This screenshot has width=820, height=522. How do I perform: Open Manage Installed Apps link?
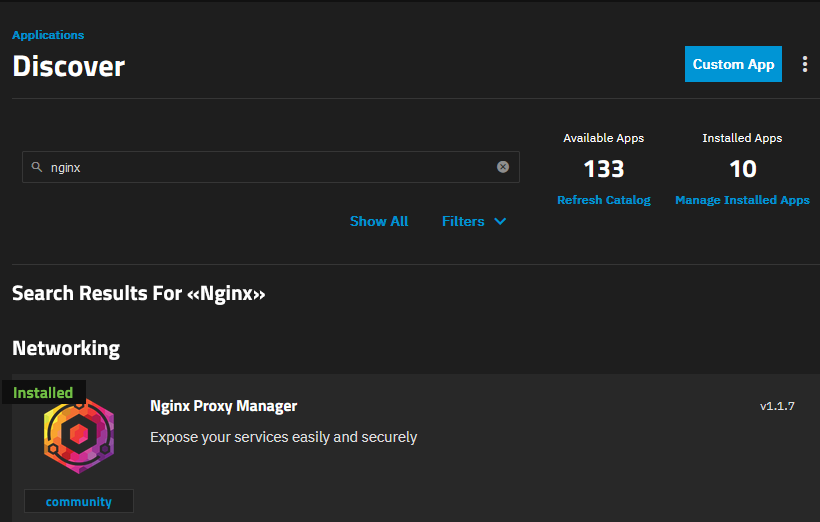742,200
